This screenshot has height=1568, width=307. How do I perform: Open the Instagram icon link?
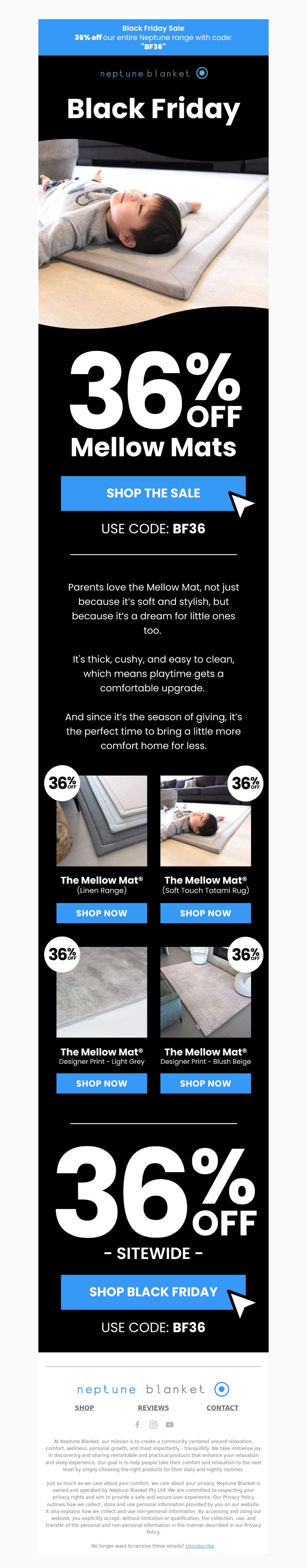[154, 1424]
